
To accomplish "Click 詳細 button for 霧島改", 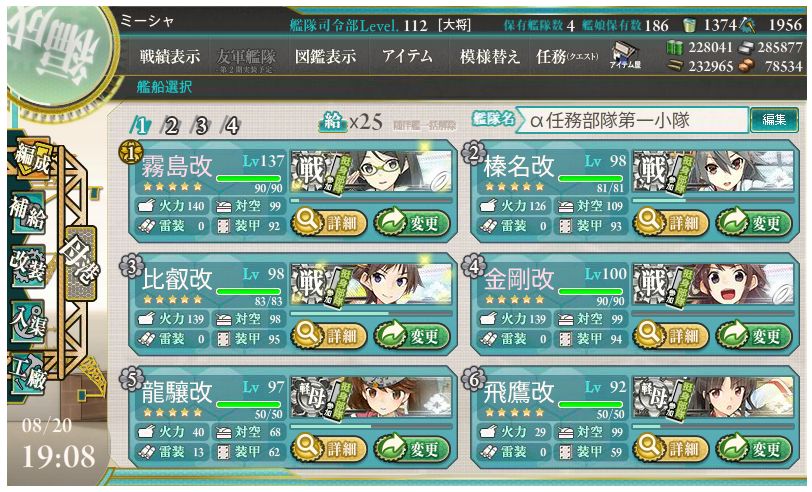I will [x=329, y=223].
